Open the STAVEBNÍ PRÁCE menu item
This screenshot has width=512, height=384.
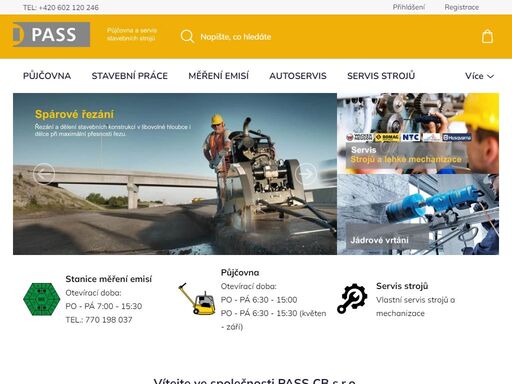pyautogui.click(x=130, y=76)
